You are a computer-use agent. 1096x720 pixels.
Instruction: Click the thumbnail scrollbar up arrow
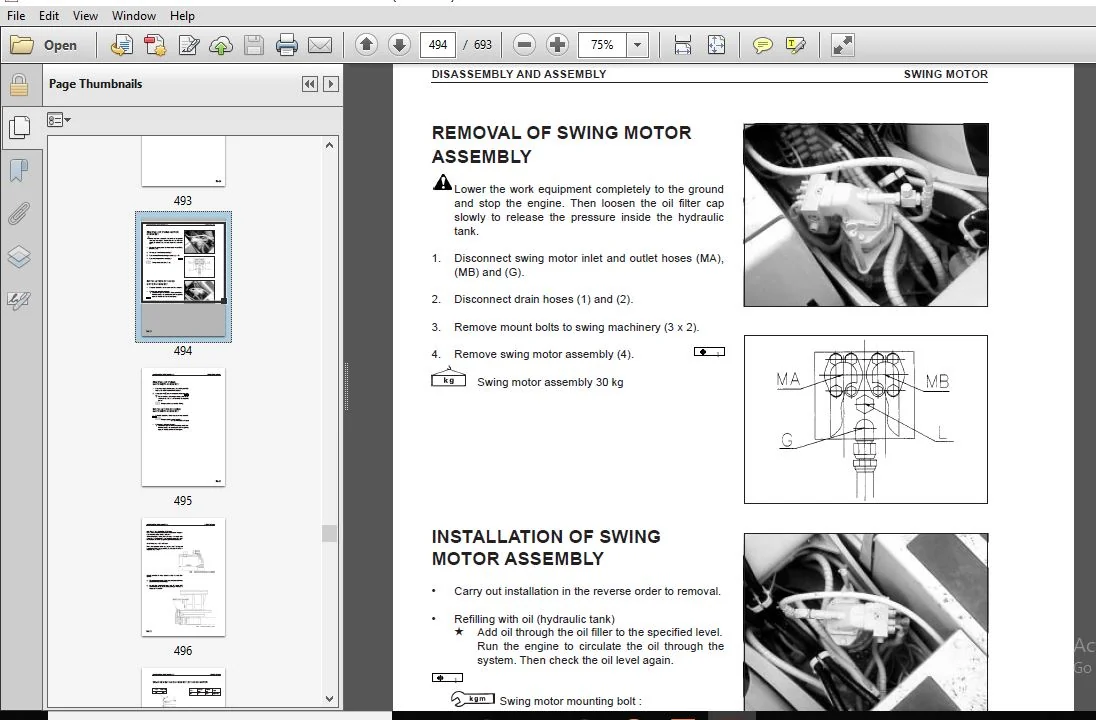330,145
